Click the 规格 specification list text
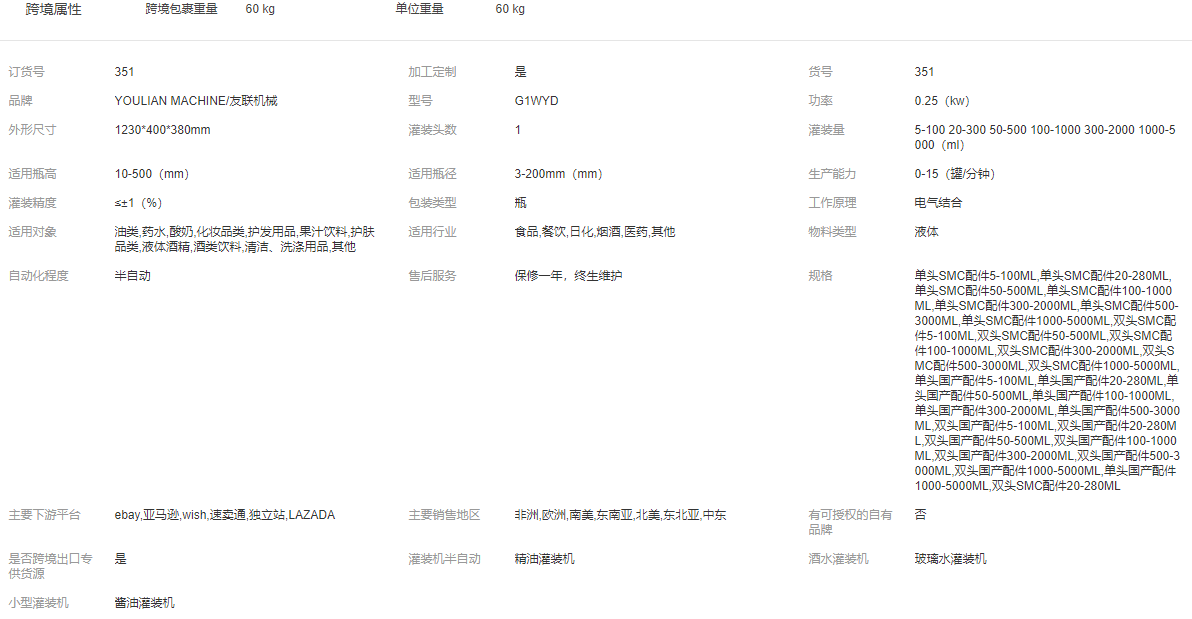1192x619 pixels. pos(1046,380)
